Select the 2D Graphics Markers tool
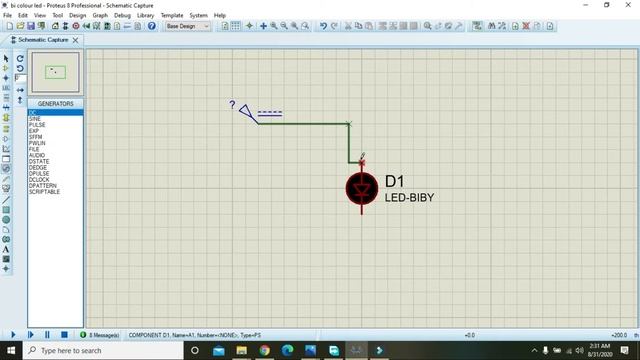This screenshot has height=360, width=640. 6,269
